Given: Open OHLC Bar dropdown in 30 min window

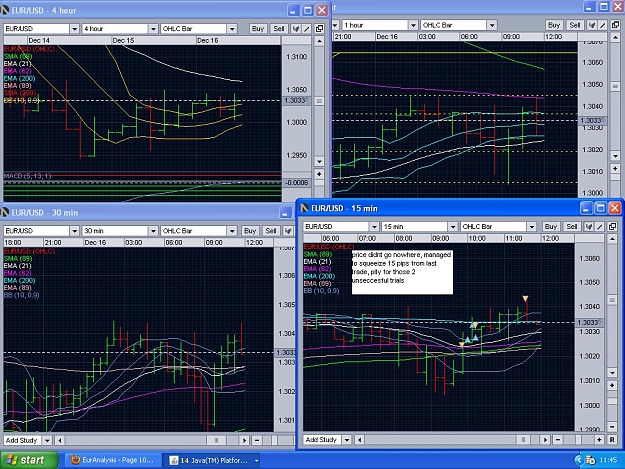Looking at the screenshot, I should pyautogui.click(x=232, y=231).
